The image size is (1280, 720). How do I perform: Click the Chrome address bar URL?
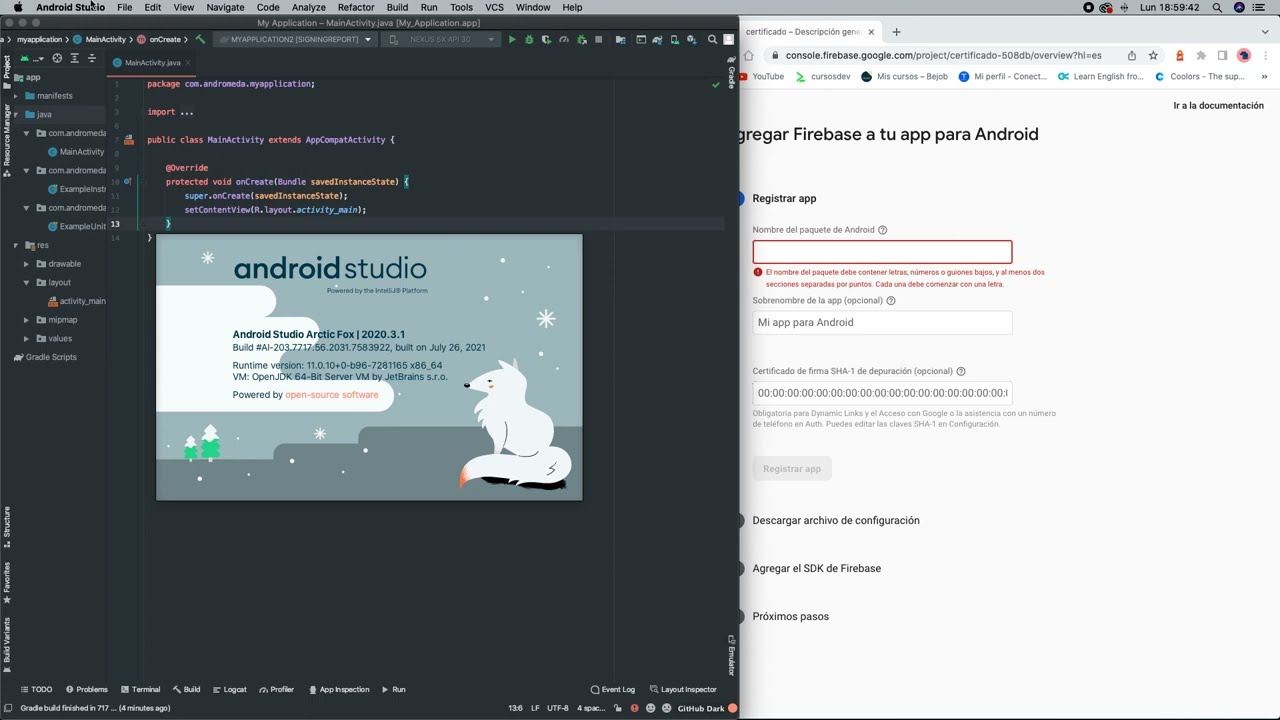click(x=943, y=56)
